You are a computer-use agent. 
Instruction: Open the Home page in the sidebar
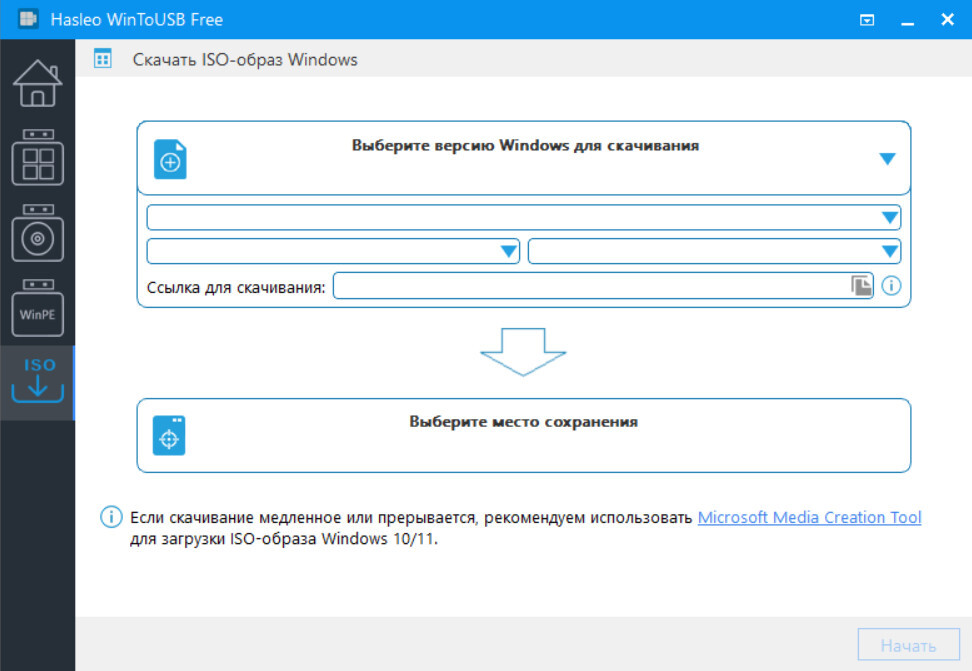(x=37, y=83)
